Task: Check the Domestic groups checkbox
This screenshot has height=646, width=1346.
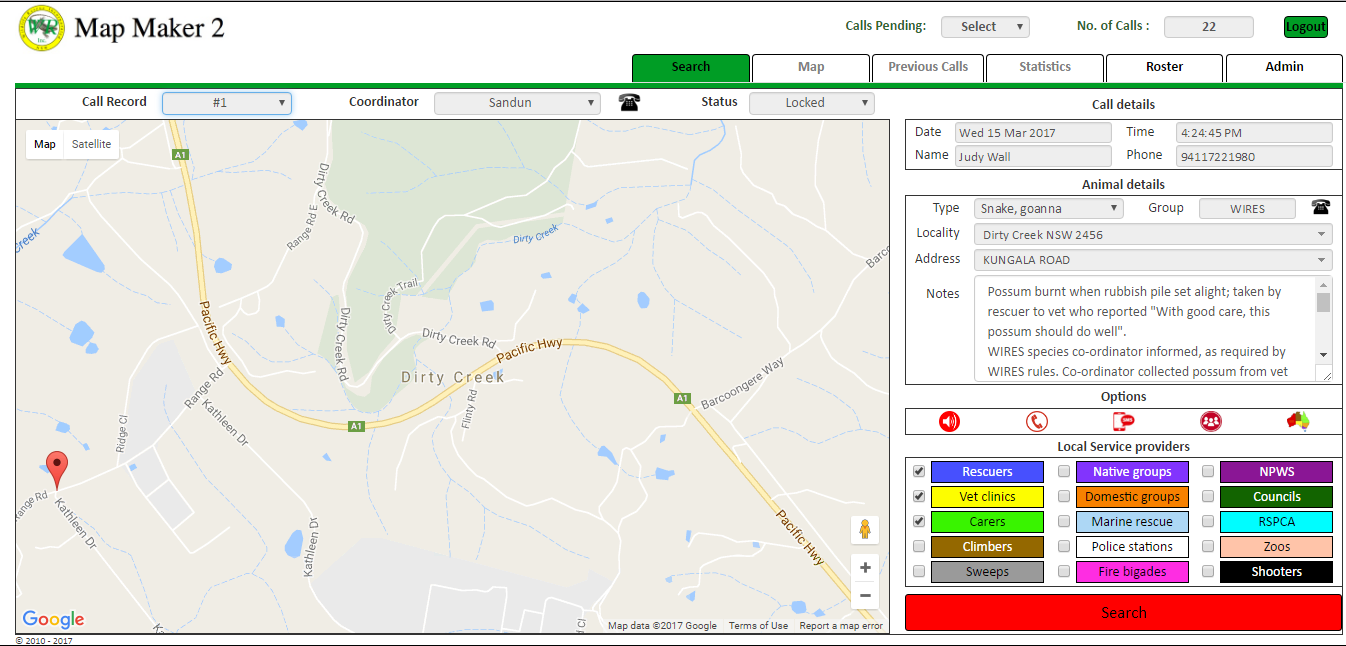Action: click(1064, 496)
